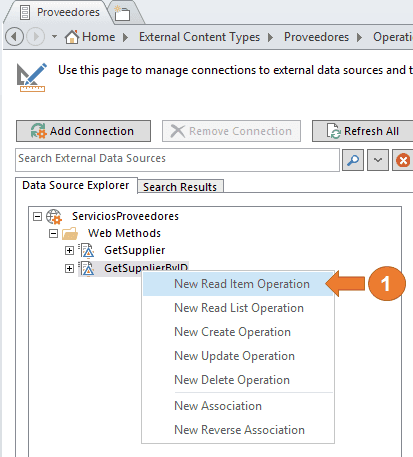Screen dimensions: 413x457
Task: Click the red clear search icon
Action: pyautogui.click(x=403, y=160)
